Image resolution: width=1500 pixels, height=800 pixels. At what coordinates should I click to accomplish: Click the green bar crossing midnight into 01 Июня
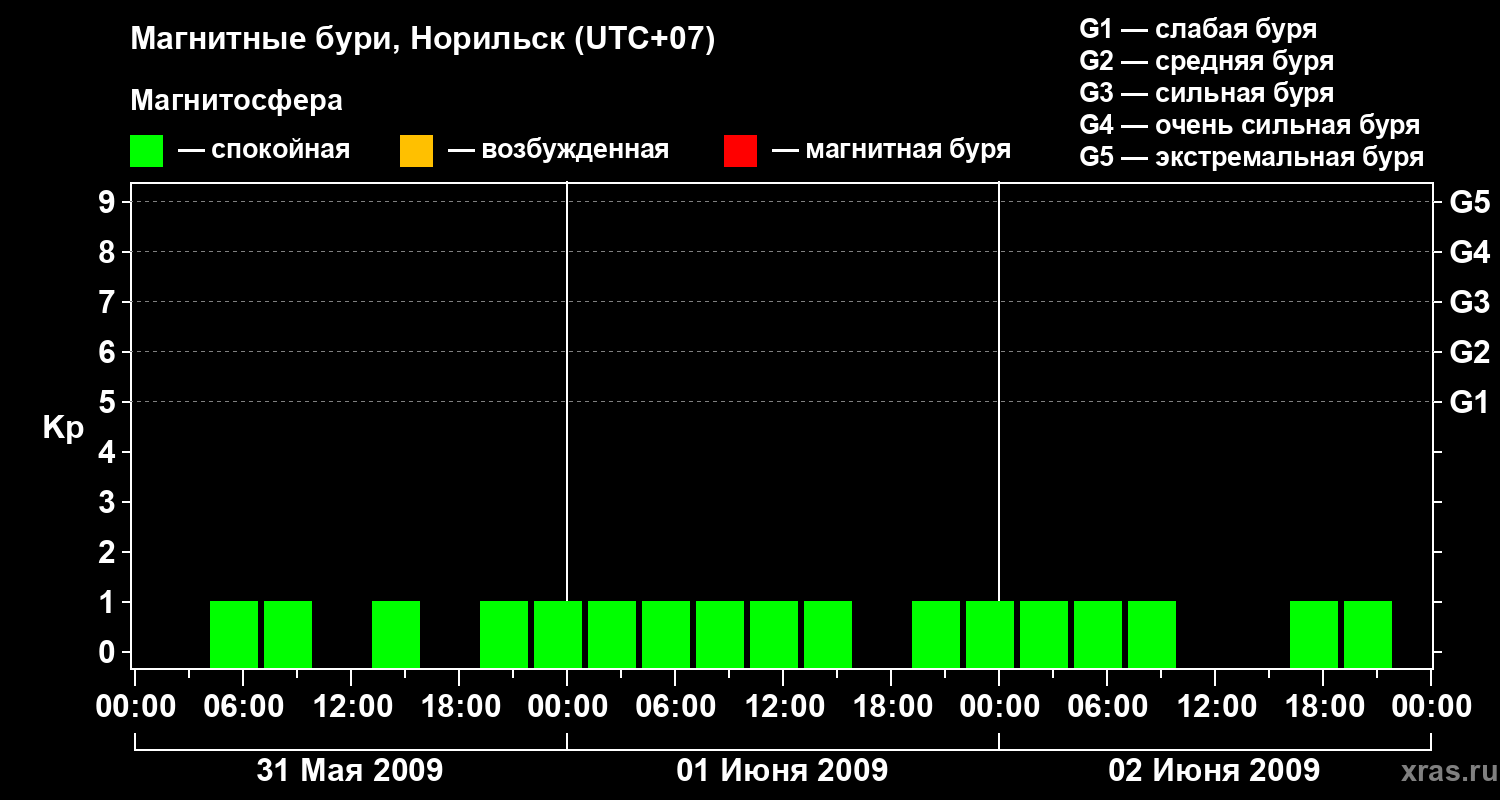point(558,634)
